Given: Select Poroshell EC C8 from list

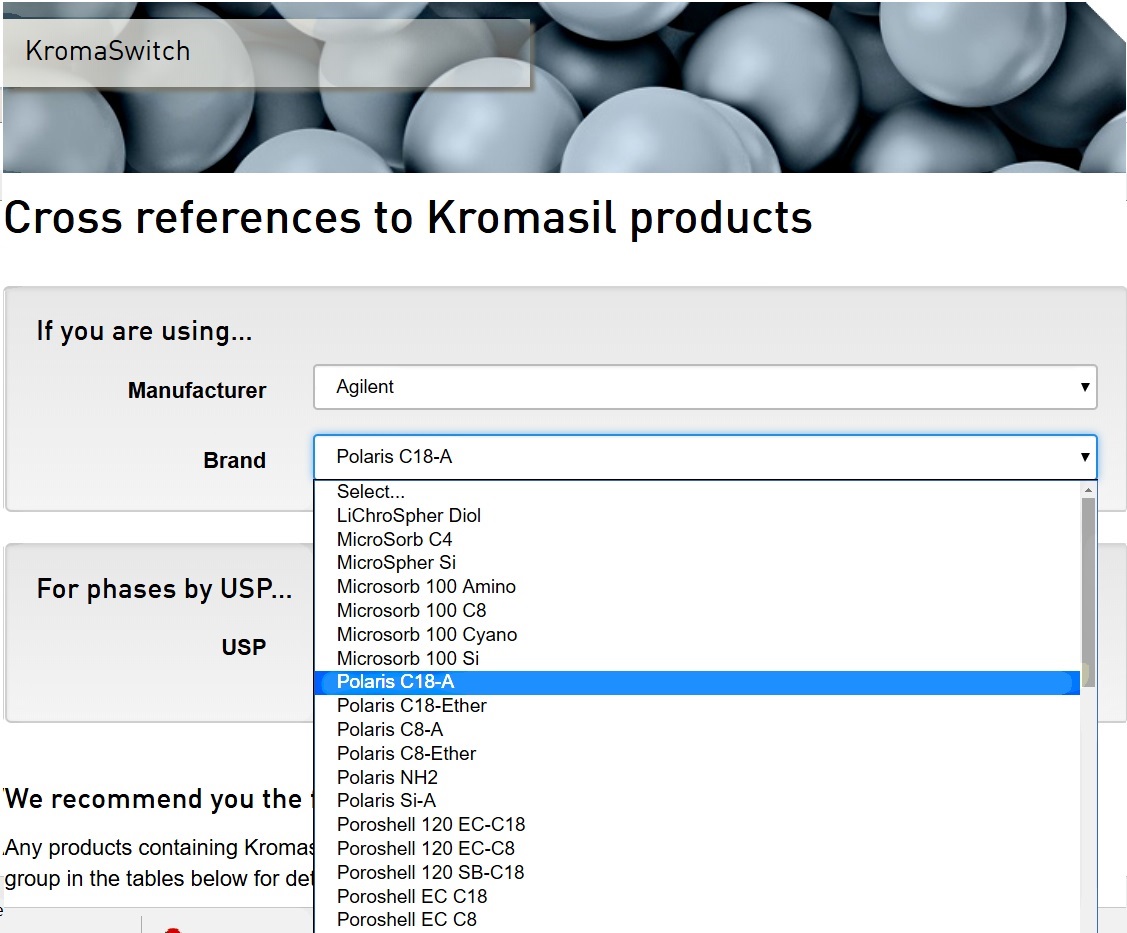Looking at the screenshot, I should [x=697, y=919].
